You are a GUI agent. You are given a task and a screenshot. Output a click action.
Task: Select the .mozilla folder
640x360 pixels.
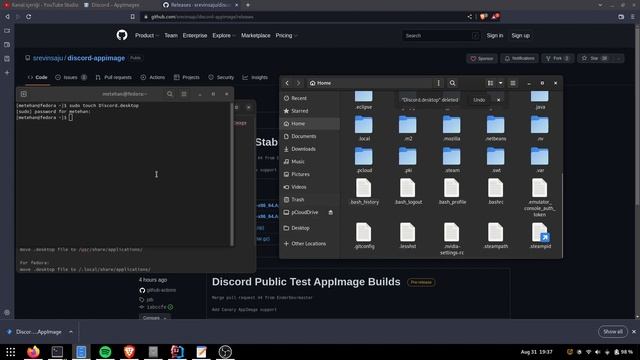coord(451,128)
